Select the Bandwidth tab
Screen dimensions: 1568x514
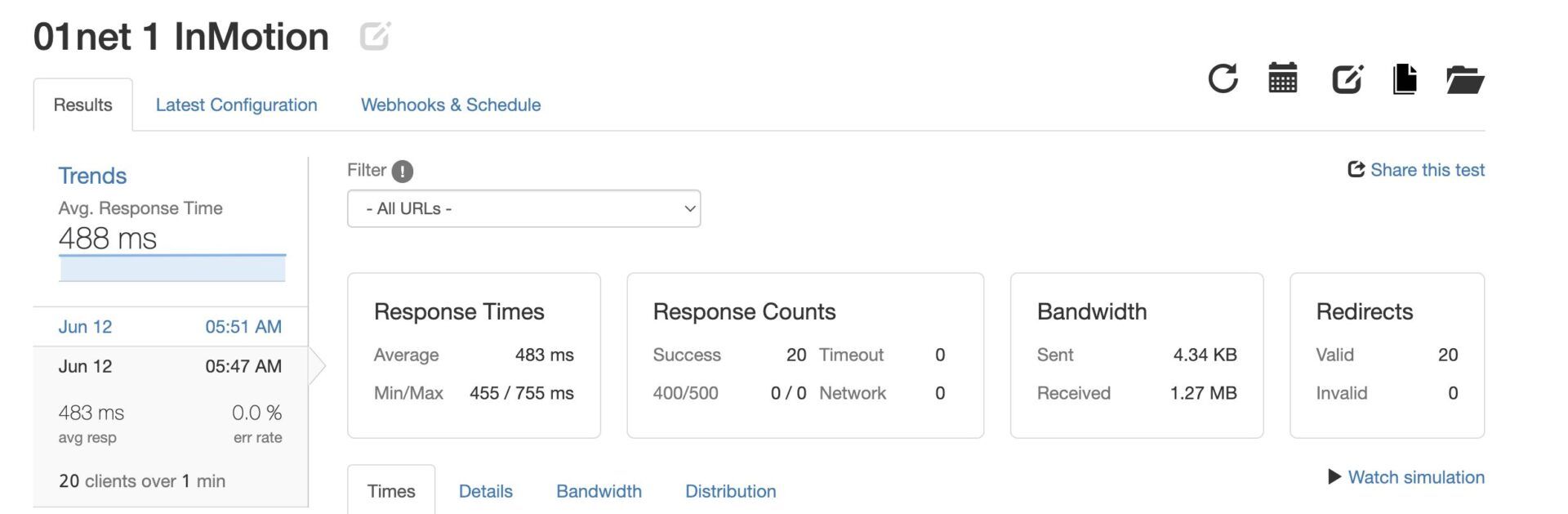(x=599, y=491)
